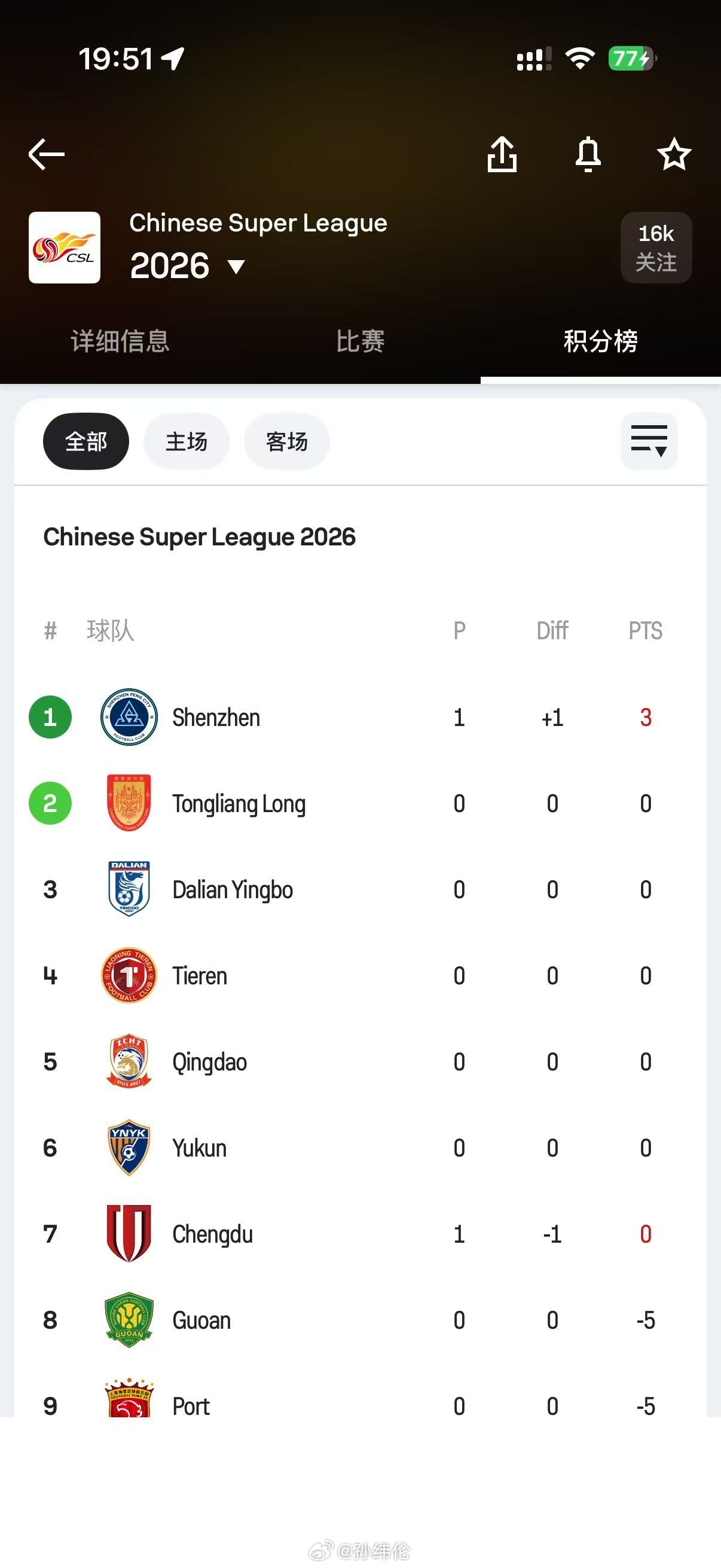Tap the share icon
The image size is (721, 1568).
click(502, 155)
